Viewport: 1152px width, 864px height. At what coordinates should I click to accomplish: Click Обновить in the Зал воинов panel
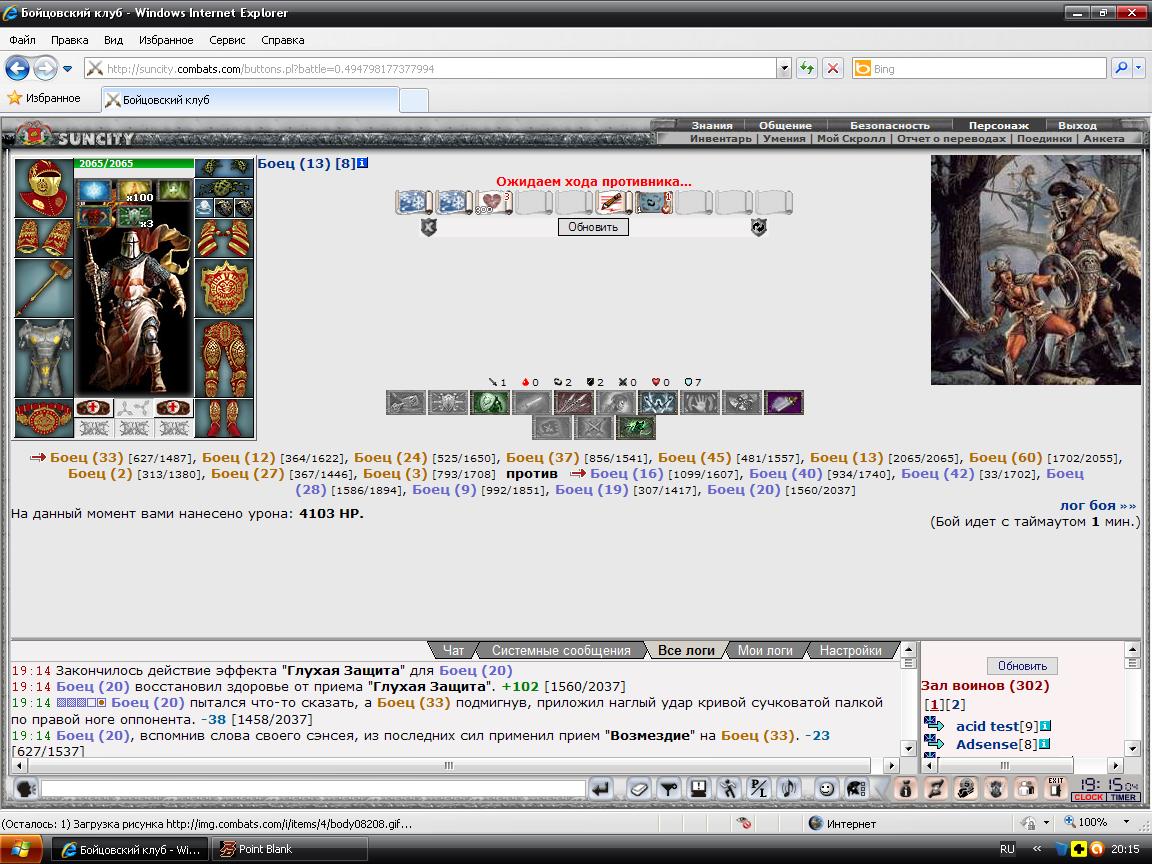coord(1022,666)
